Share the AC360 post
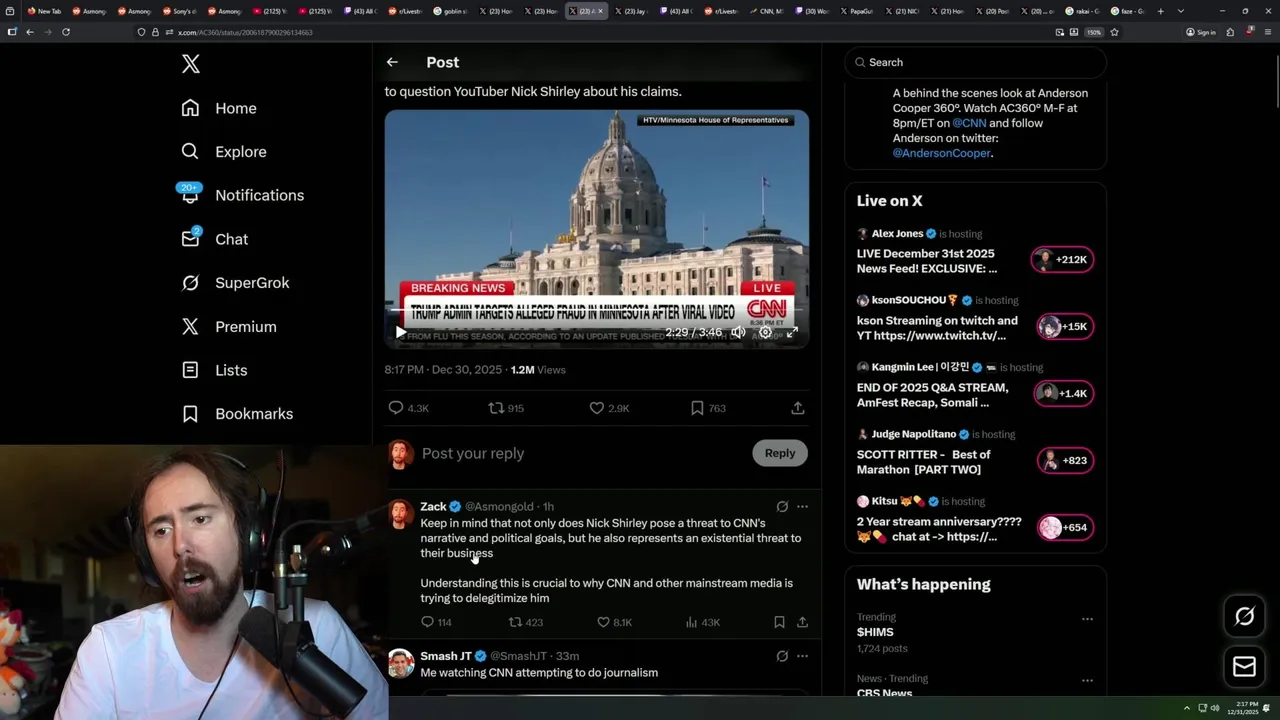The image size is (1280, 720). (798, 408)
